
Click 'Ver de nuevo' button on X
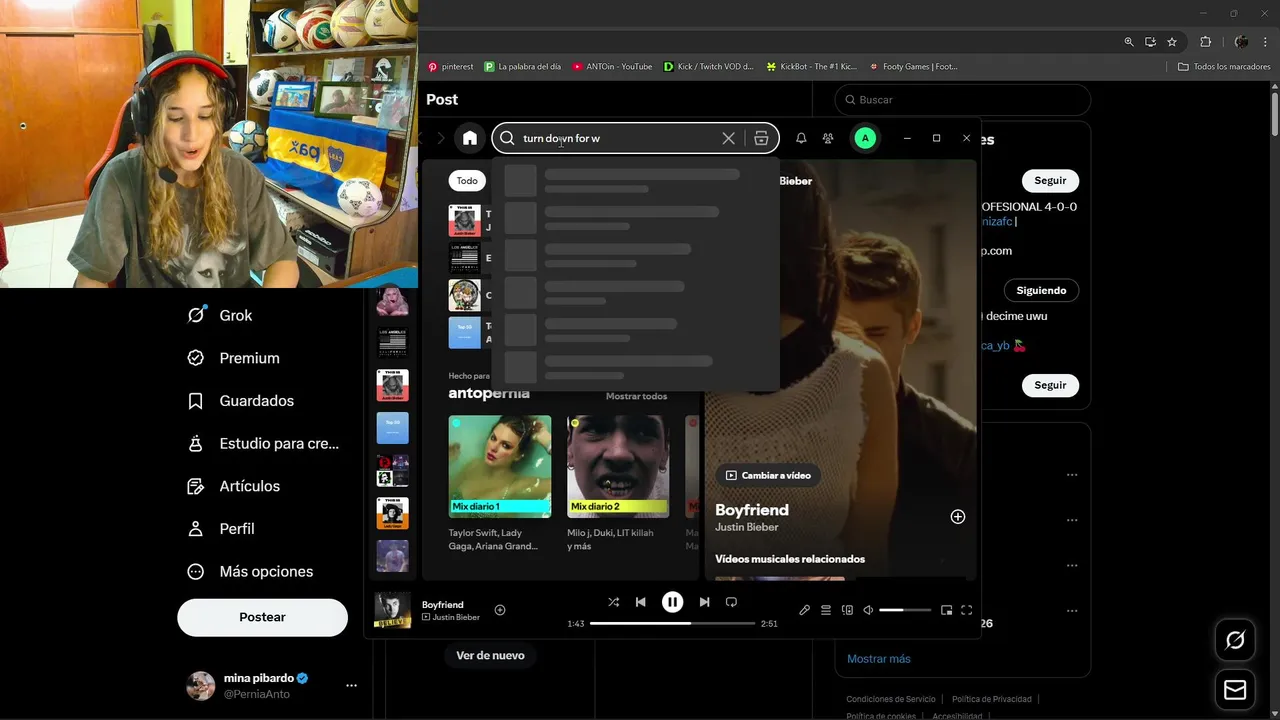(490, 655)
